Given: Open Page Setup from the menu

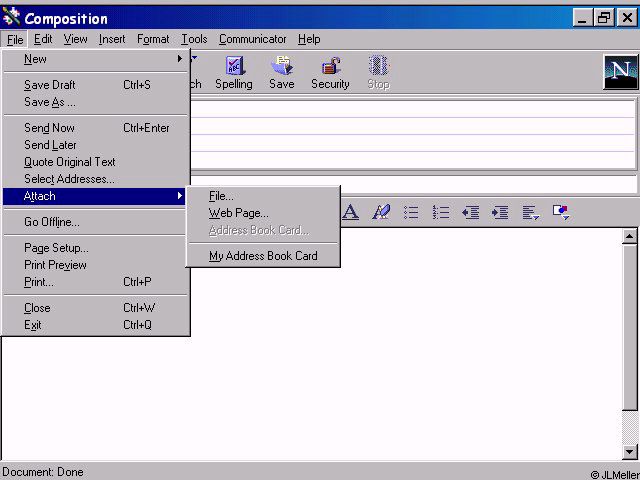Looking at the screenshot, I should 95,248.
